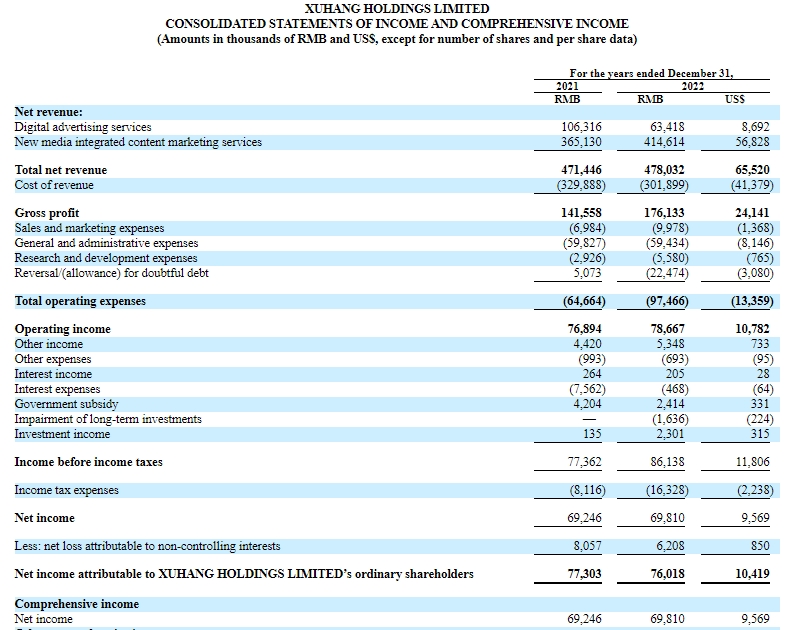Image resolution: width=791 pixels, height=630 pixels.
Task: Select the 2021 column year header
Action: coord(568,86)
